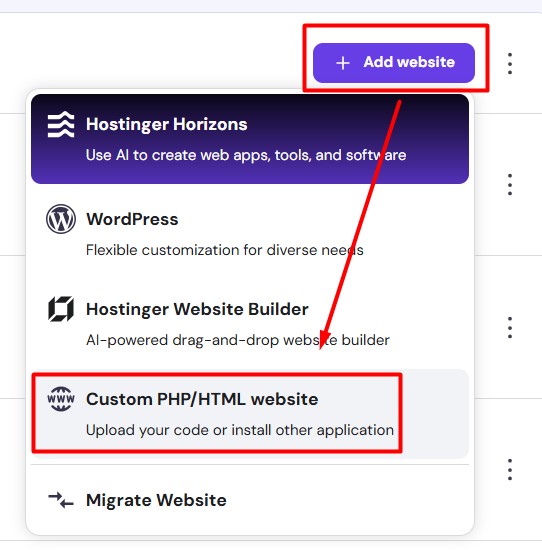
Task: Open kebab menu beside Add website
Action: [x=510, y=63]
